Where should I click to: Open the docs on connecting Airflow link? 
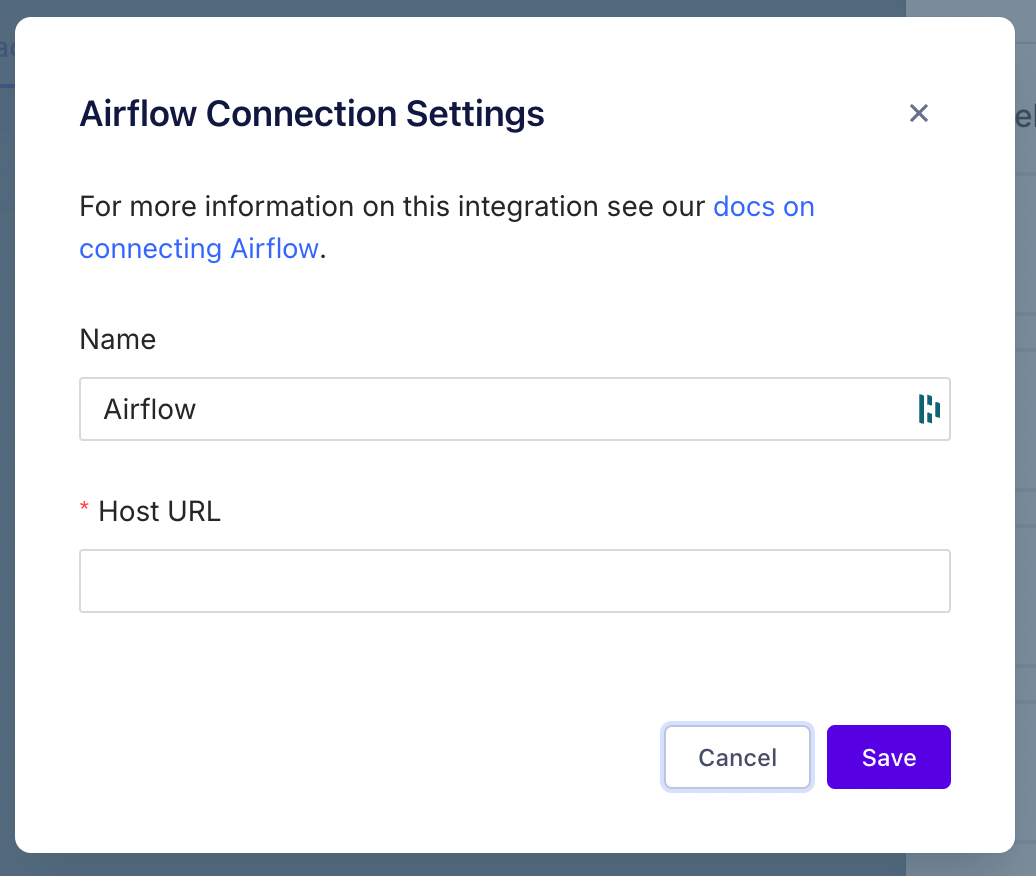(x=764, y=206)
